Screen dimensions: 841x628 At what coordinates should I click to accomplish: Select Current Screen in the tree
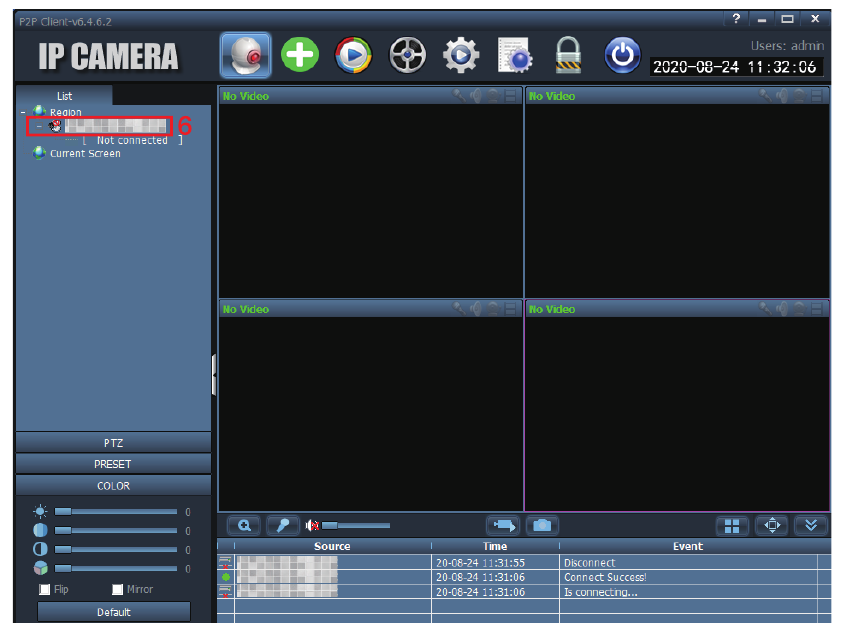click(x=85, y=153)
